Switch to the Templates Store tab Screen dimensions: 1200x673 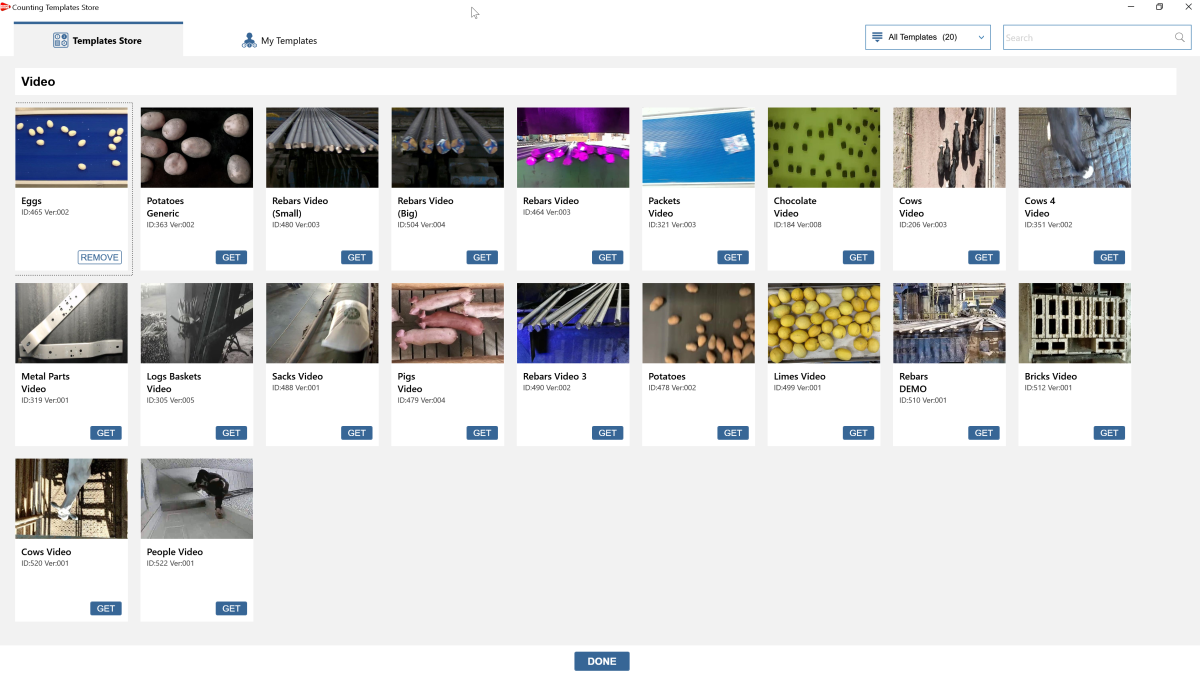tap(98, 41)
